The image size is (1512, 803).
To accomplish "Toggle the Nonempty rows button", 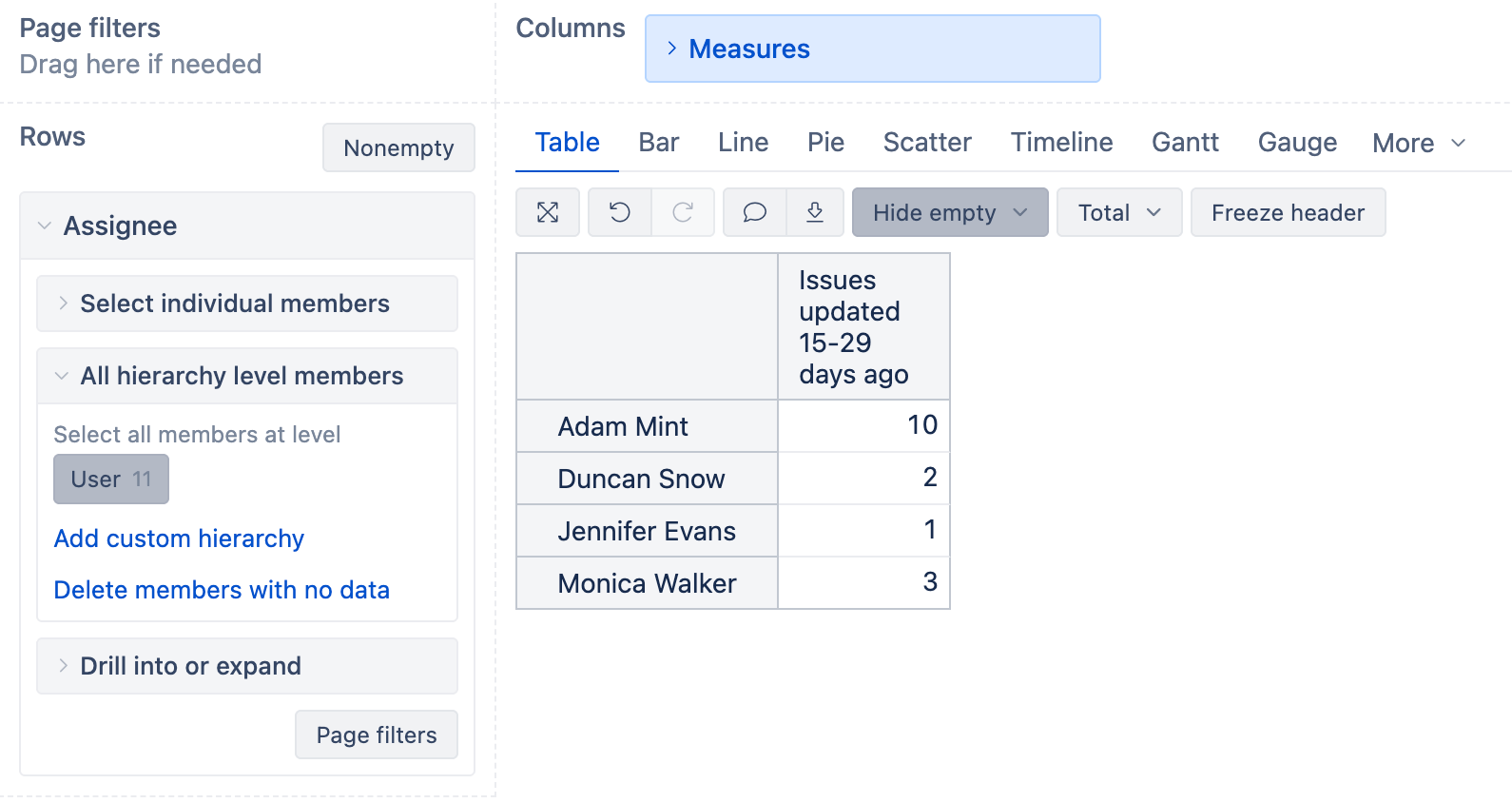I will [x=398, y=148].
